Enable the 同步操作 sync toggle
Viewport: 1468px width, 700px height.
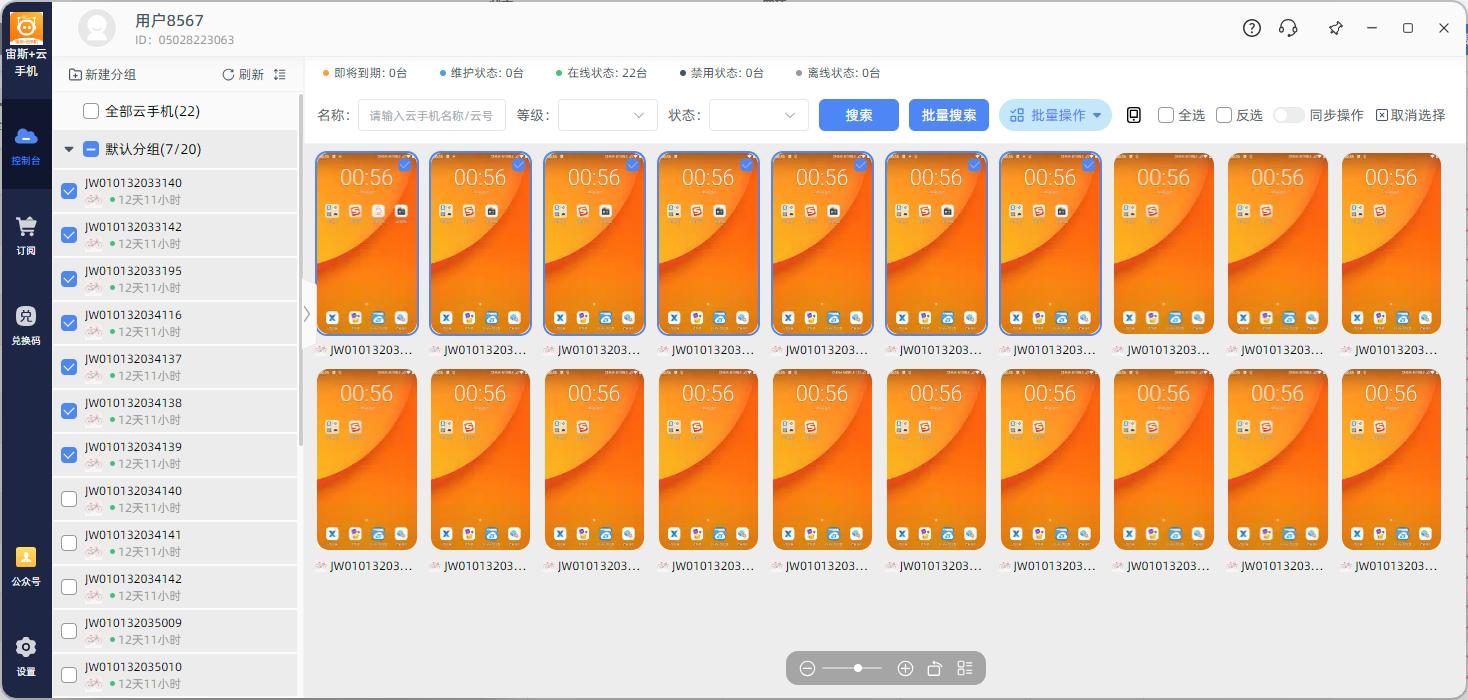coord(1289,115)
